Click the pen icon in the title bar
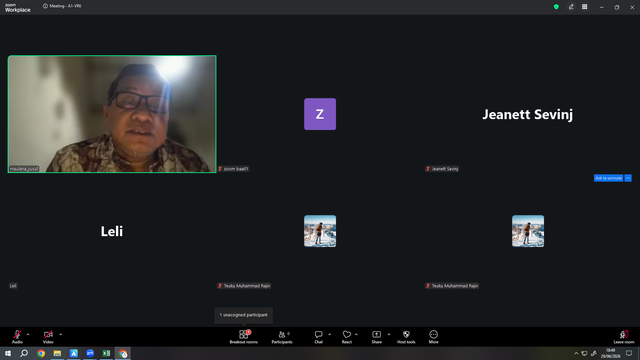Viewport: 640px width, 360px height. pos(571,7)
